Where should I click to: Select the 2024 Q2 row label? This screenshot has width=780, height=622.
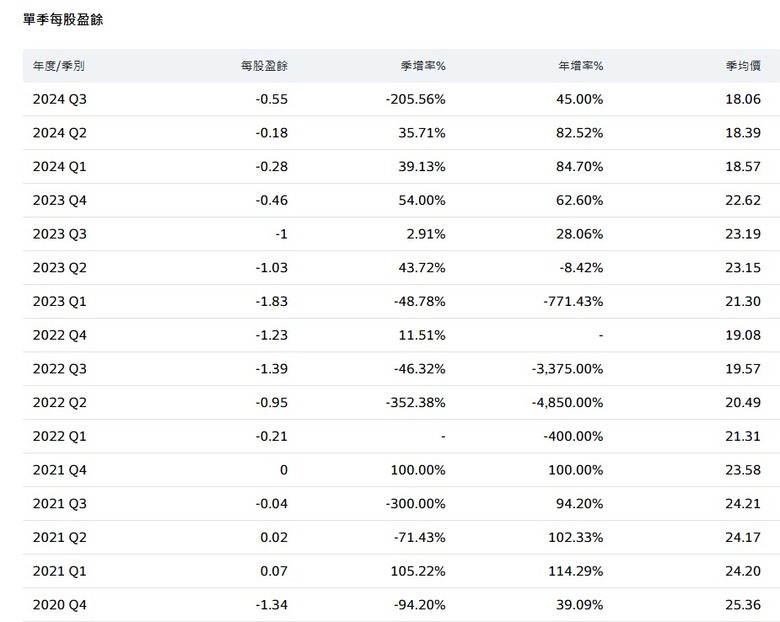click(x=60, y=133)
